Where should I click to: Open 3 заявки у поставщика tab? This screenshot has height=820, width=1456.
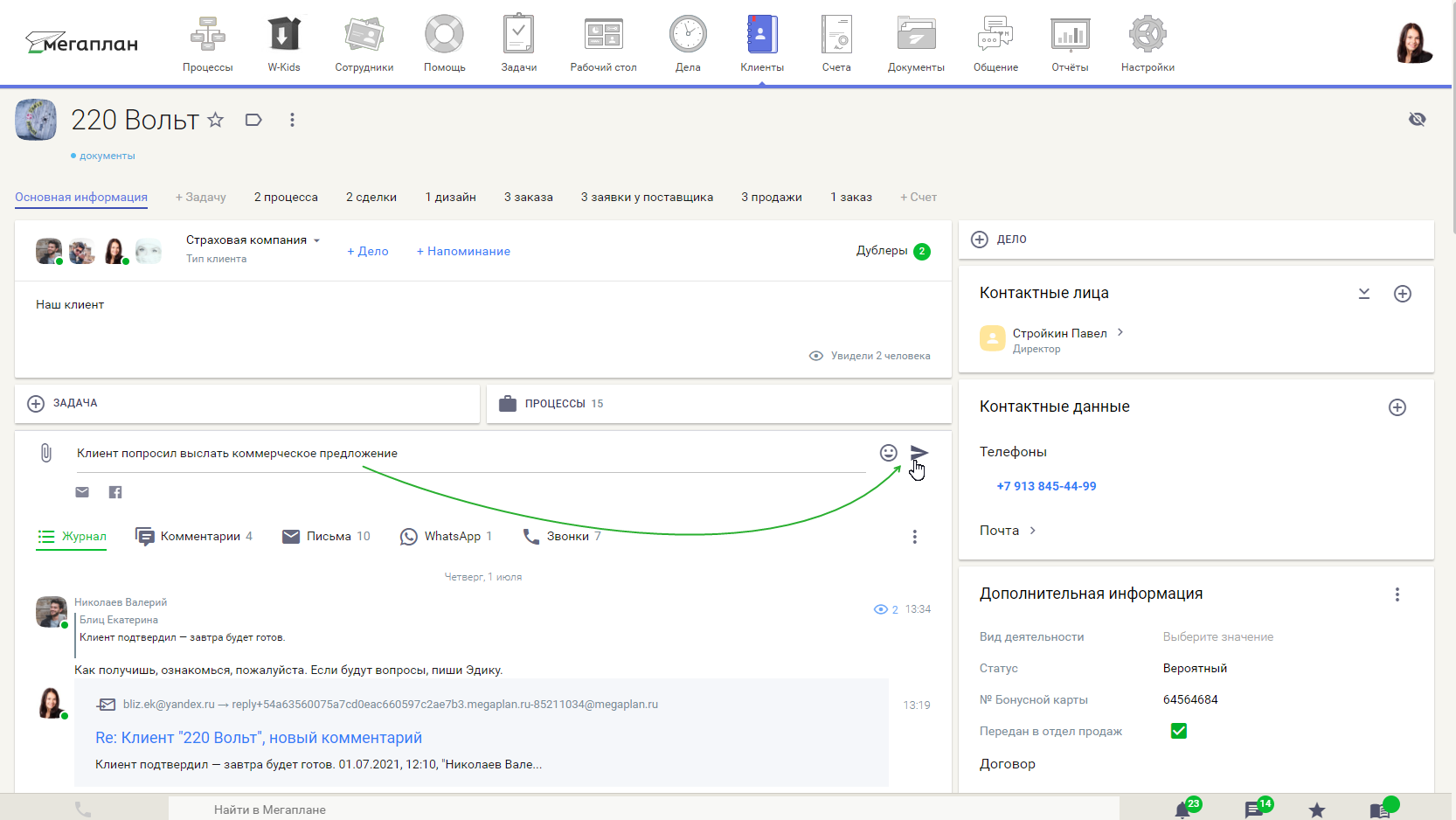click(x=647, y=197)
